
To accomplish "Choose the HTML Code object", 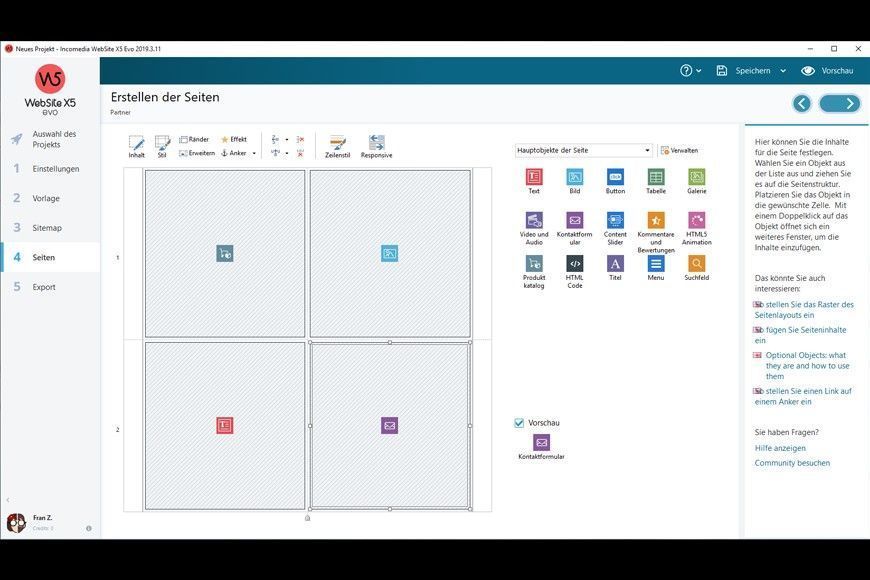I will (x=575, y=264).
